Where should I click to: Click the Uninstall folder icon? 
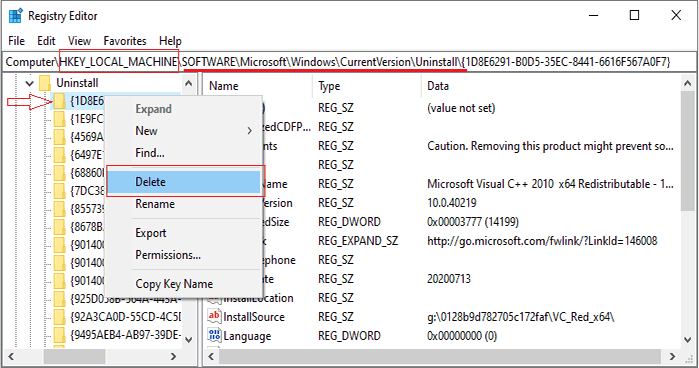click(45, 83)
